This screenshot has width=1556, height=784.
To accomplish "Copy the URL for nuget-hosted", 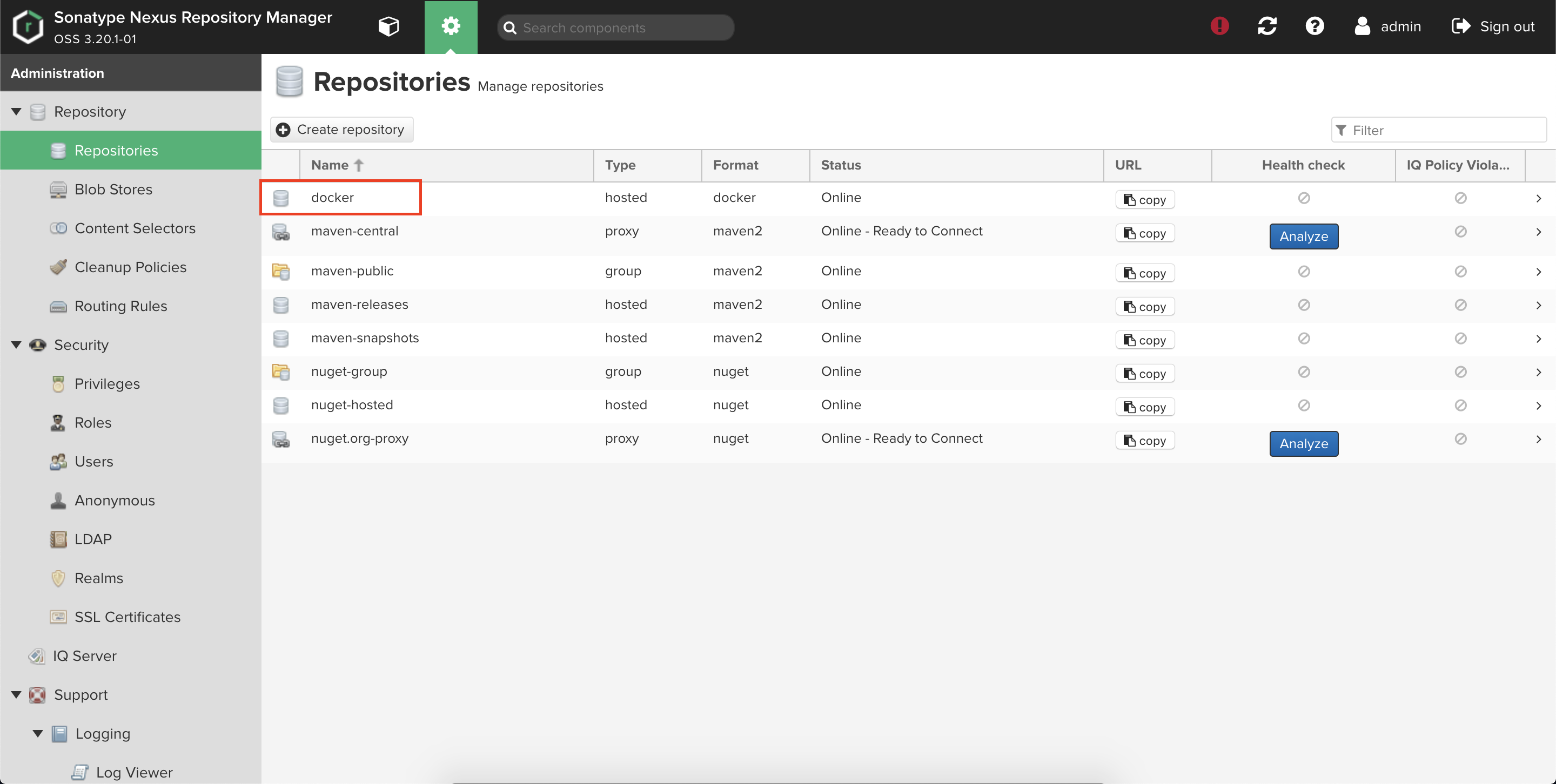I will [x=1144, y=408].
